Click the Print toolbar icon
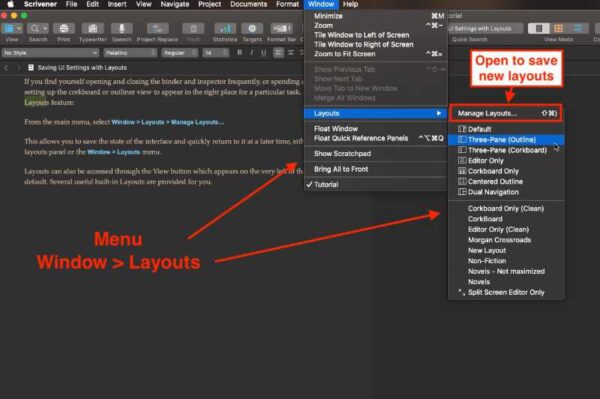 tap(64, 29)
